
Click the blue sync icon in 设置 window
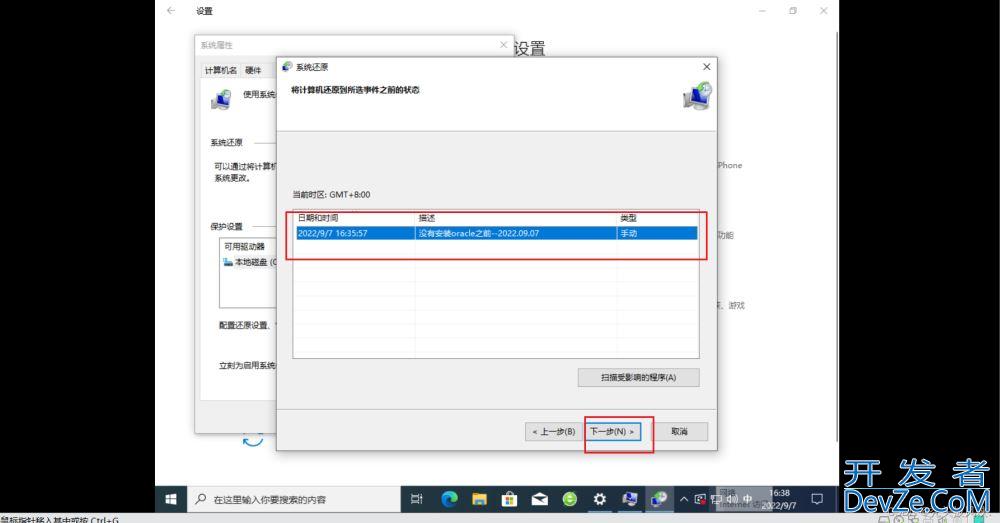point(253,440)
